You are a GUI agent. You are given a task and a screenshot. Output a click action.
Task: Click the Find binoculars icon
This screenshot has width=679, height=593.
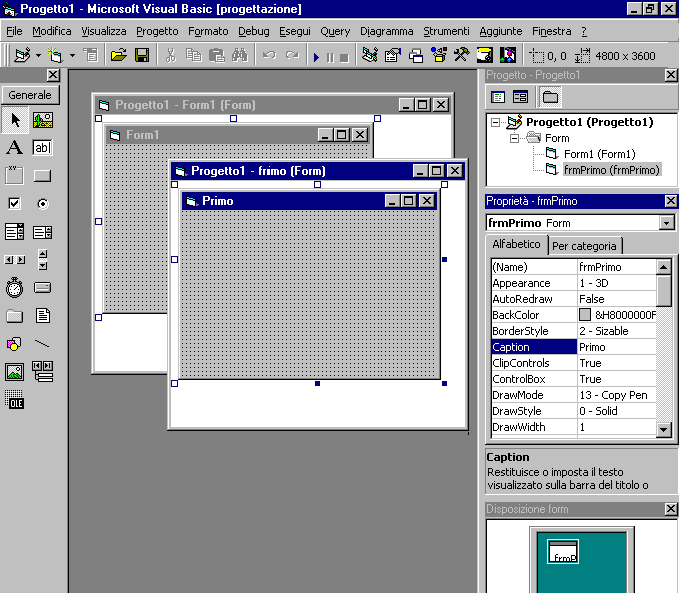(x=239, y=55)
